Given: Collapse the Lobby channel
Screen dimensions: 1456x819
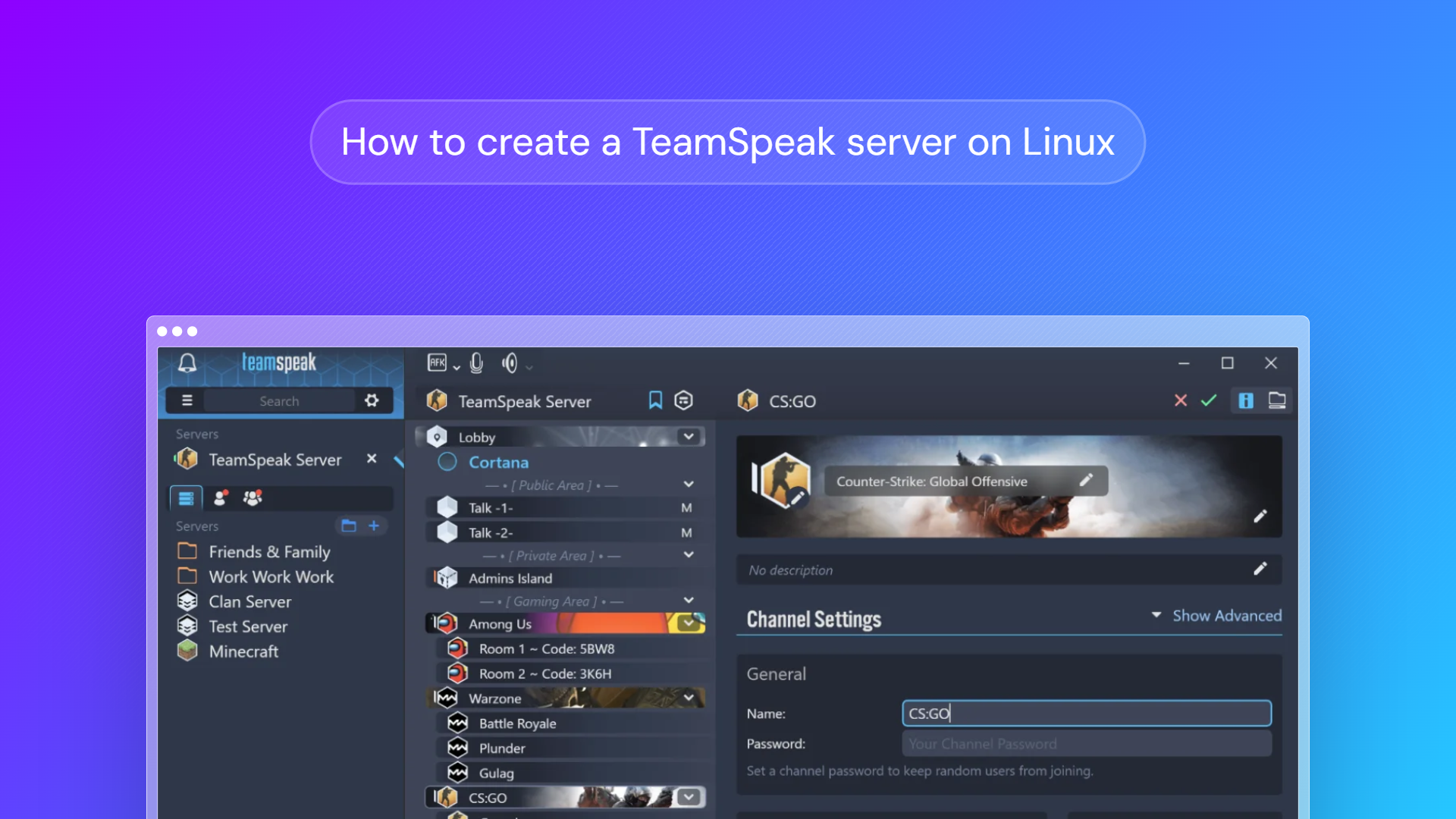Looking at the screenshot, I should click(x=689, y=437).
